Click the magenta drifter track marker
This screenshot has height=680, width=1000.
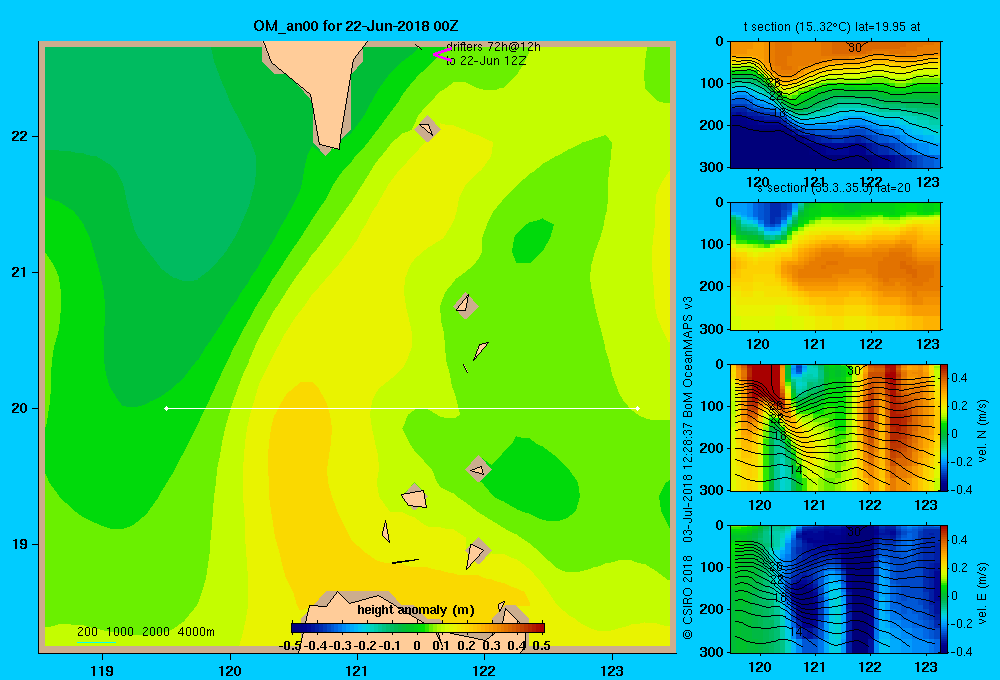442,55
